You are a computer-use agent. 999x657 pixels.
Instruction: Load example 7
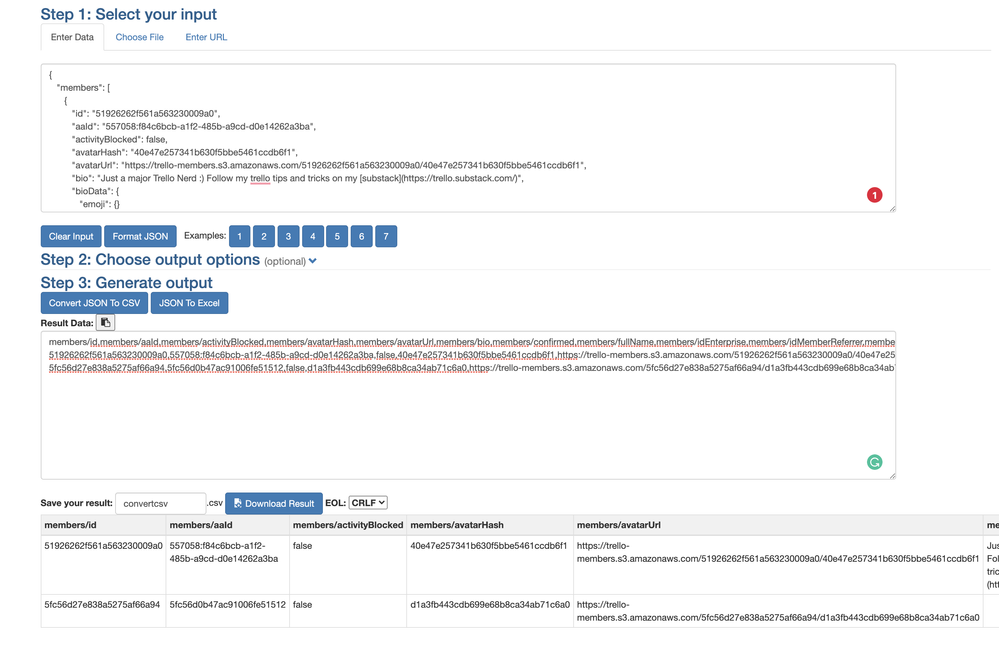[x=386, y=236]
